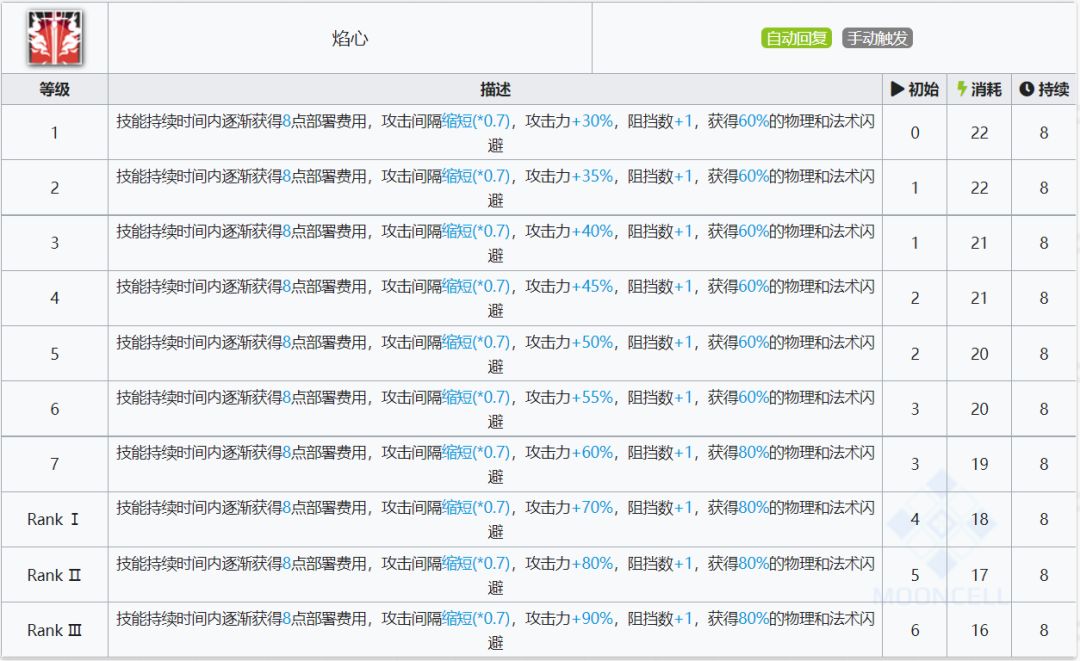1080x661 pixels.
Task: Click the blue +55% attack value
Action: [592, 397]
